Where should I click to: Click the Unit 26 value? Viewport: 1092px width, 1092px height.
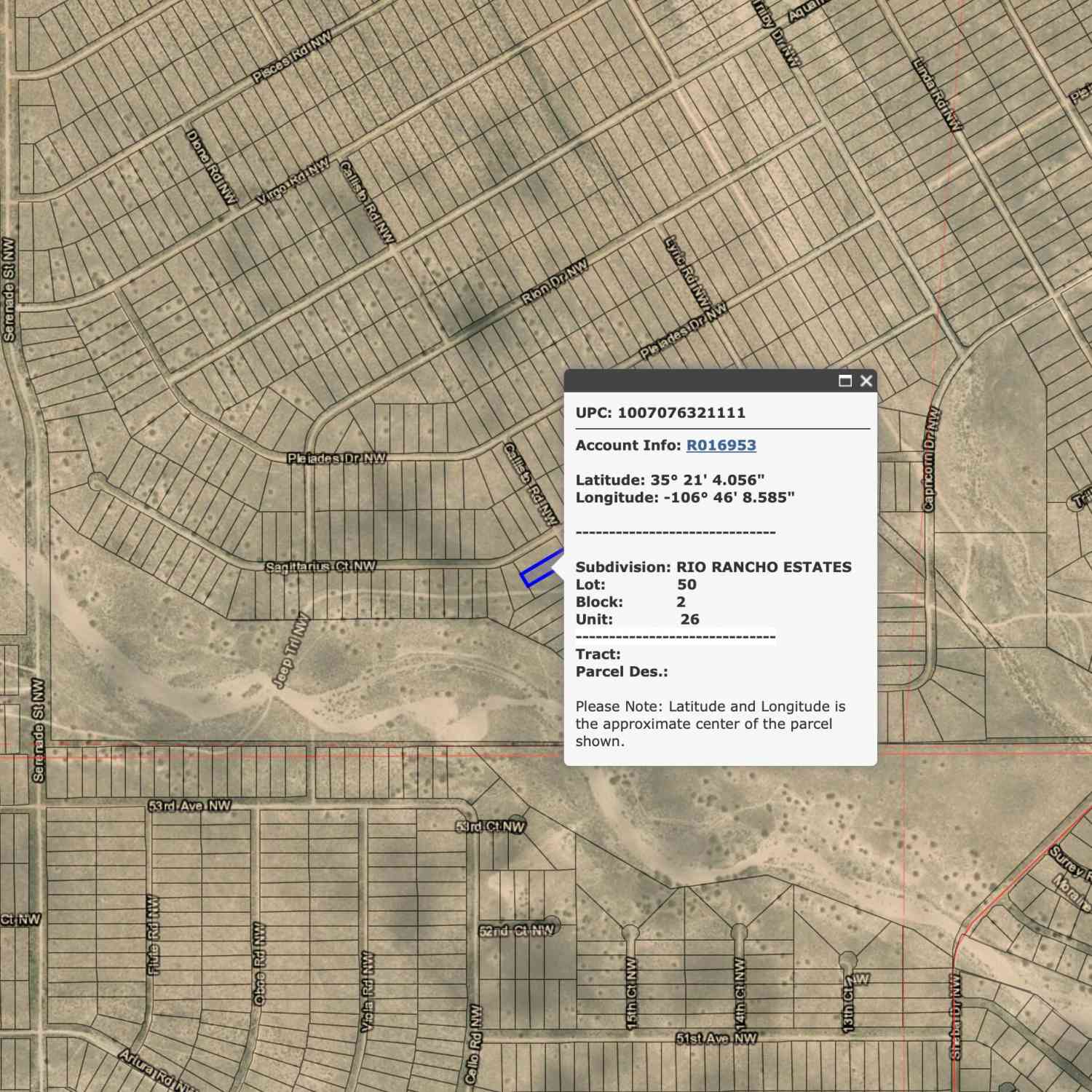click(689, 620)
